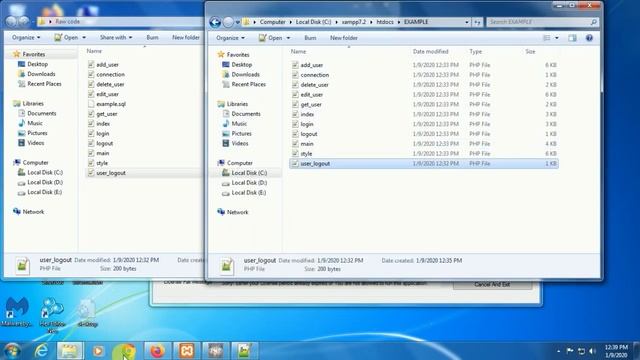Select add_user file in EXAMPLE window
Image resolution: width=640 pixels, height=360 pixels.
[312, 65]
